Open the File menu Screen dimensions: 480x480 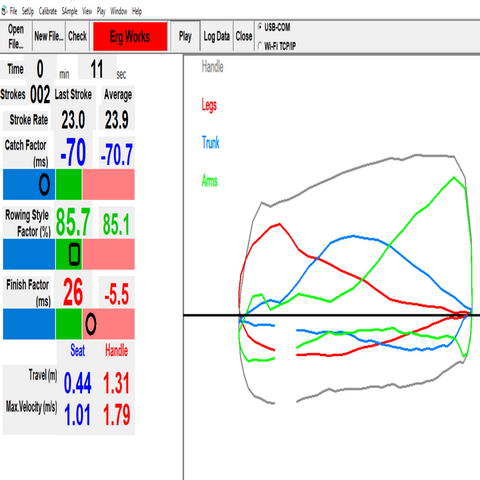pyautogui.click(x=13, y=11)
